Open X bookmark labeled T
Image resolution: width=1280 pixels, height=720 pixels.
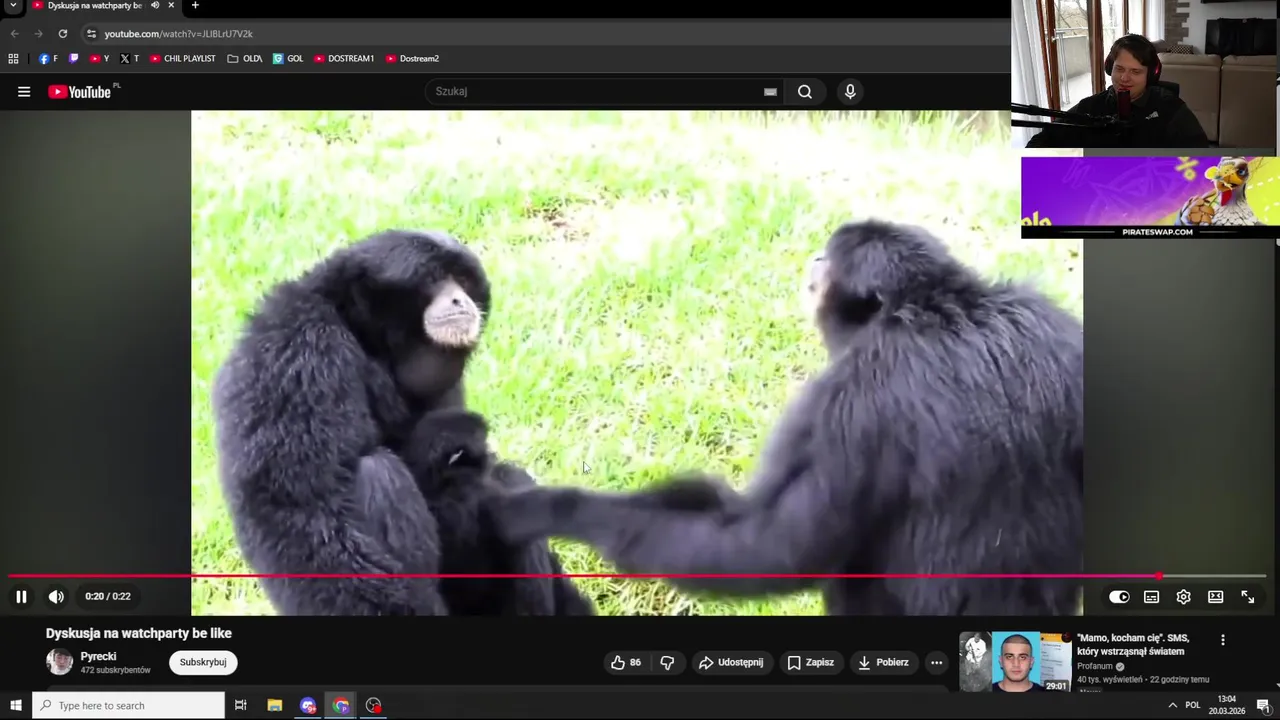(129, 59)
